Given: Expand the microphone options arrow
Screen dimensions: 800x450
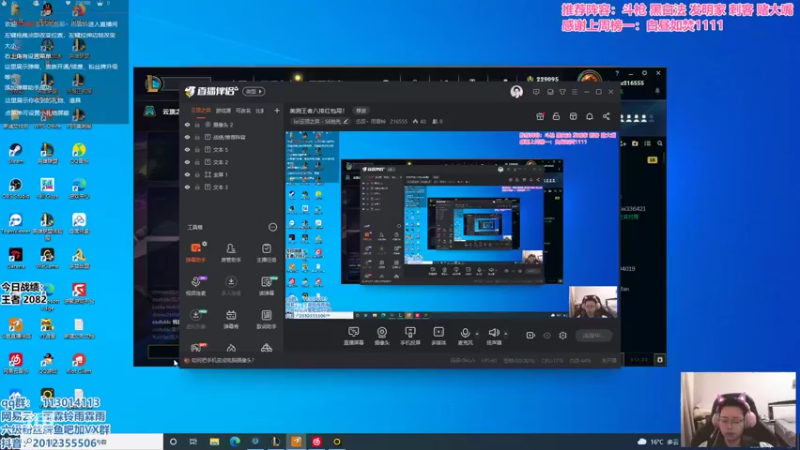Looking at the screenshot, I should [x=477, y=334].
